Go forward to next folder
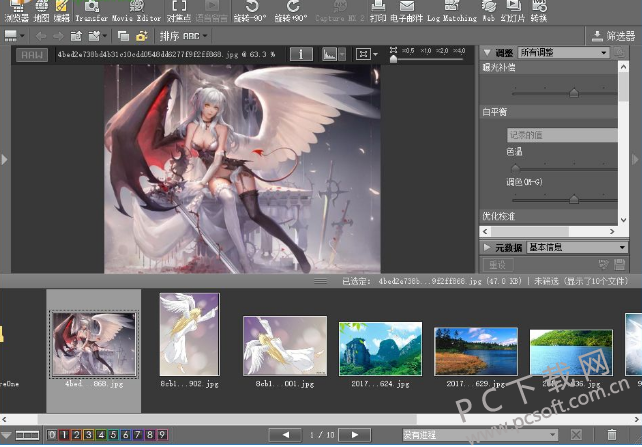The image size is (642, 447). coord(58,36)
